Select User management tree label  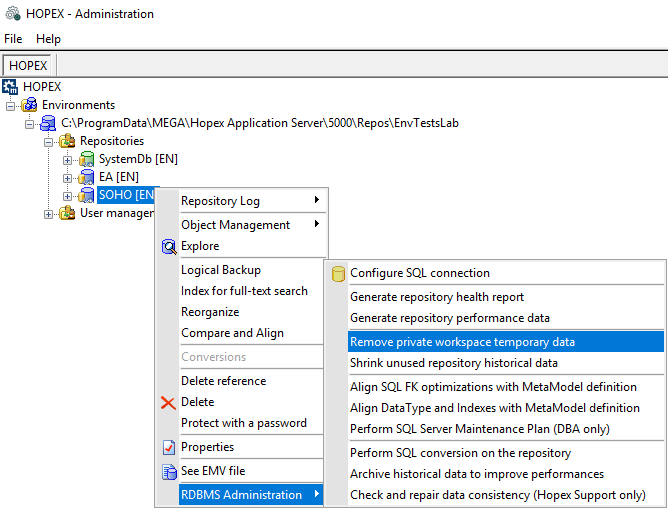[117, 213]
